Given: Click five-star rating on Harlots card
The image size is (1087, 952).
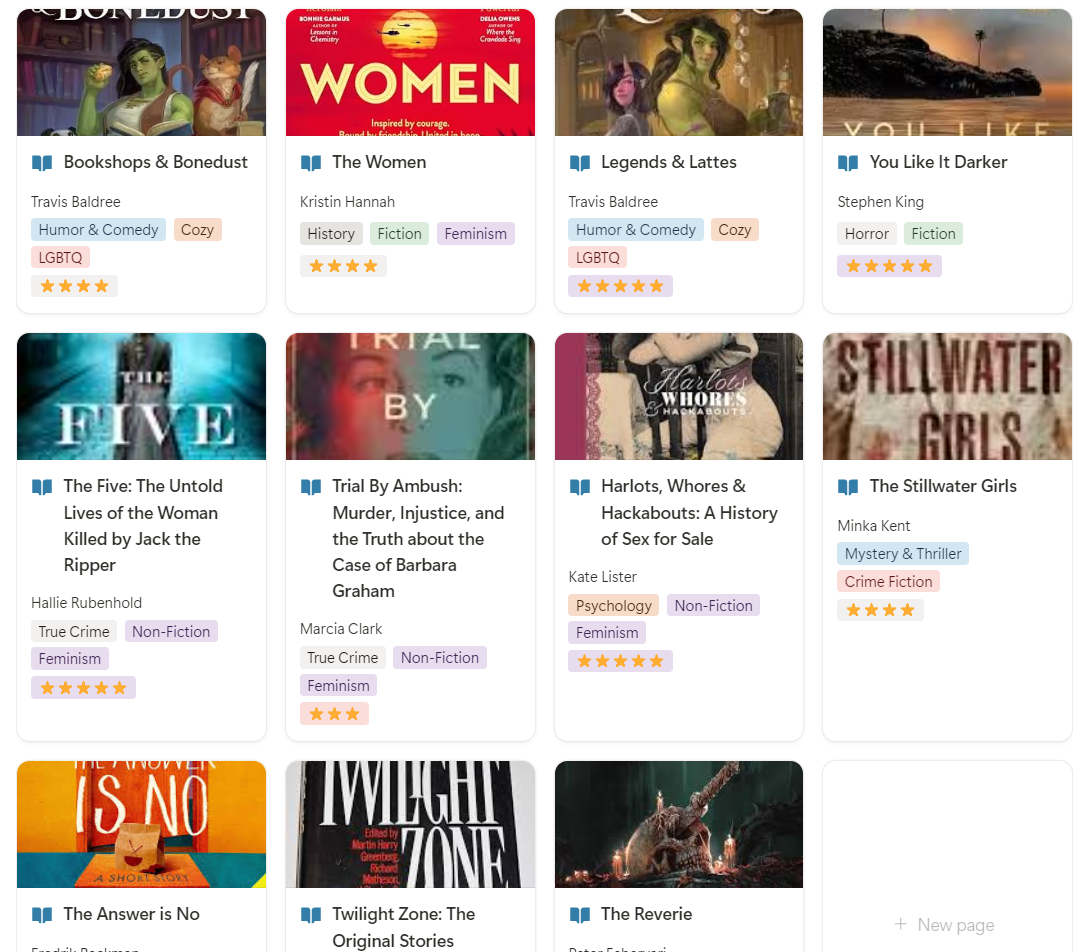Looking at the screenshot, I should click(620, 661).
